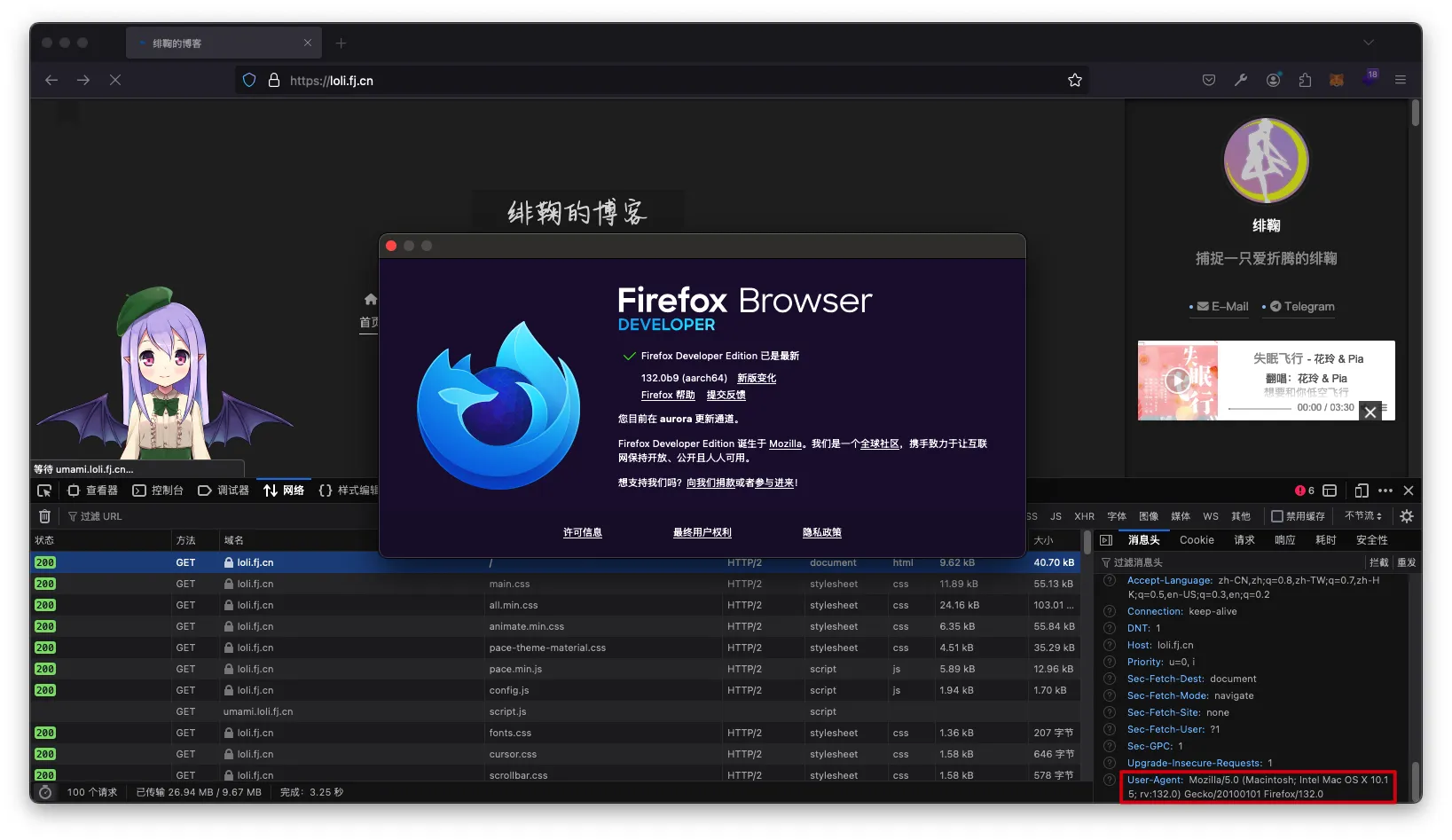This screenshot has height=840, width=1452.
Task: Open the Firefox account icon
Action: 1273,80
